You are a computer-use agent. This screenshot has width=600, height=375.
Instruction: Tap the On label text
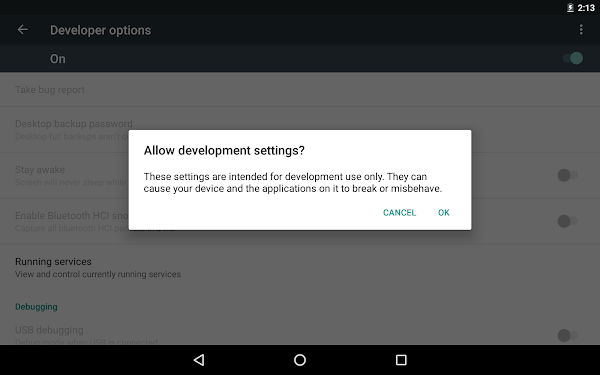pos(58,59)
